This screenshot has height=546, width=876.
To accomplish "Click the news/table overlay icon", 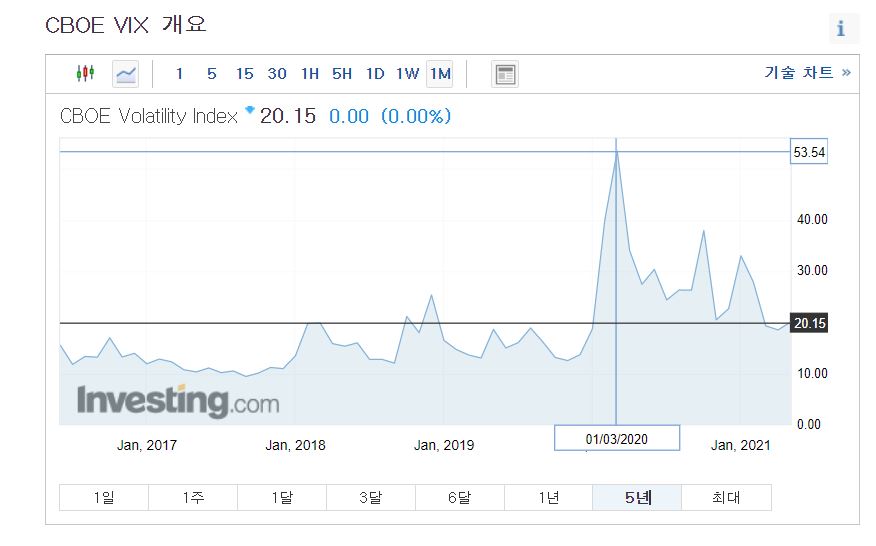I will pyautogui.click(x=505, y=74).
